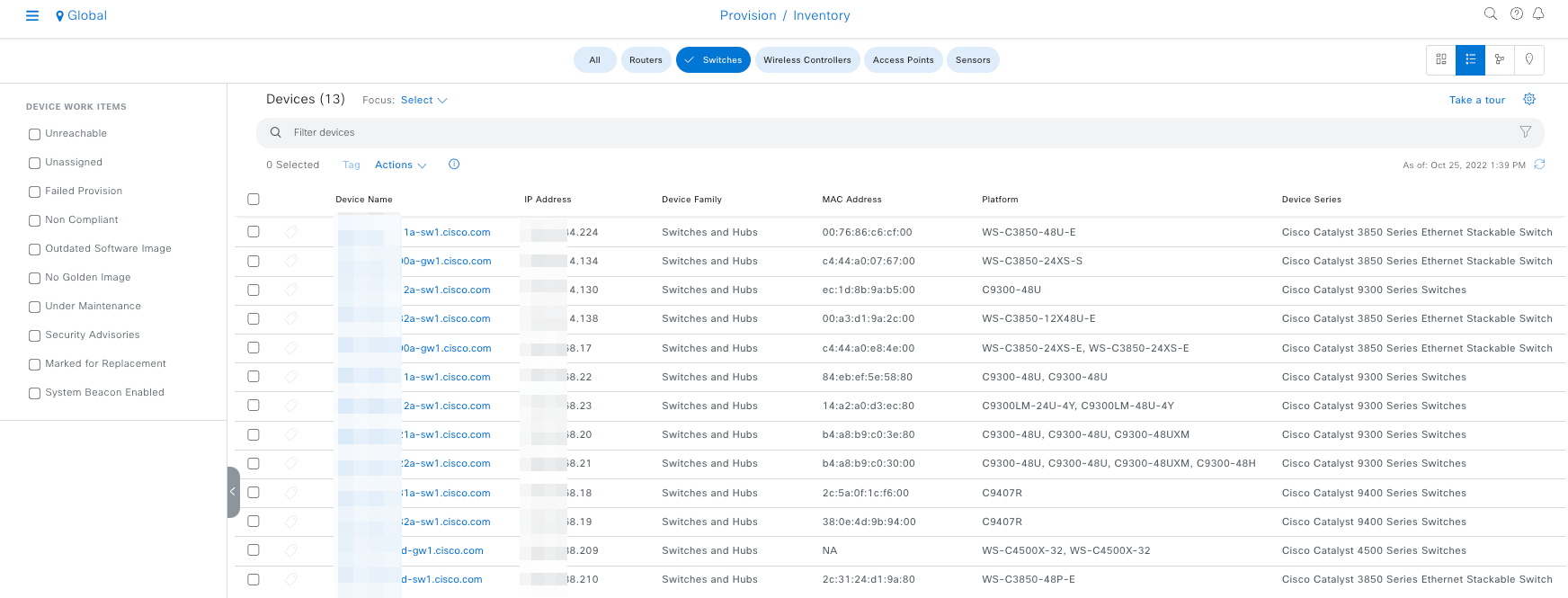Viewport: 1568px width, 598px height.
Task: Click the info icon next to Actions
Action: pyautogui.click(x=454, y=165)
